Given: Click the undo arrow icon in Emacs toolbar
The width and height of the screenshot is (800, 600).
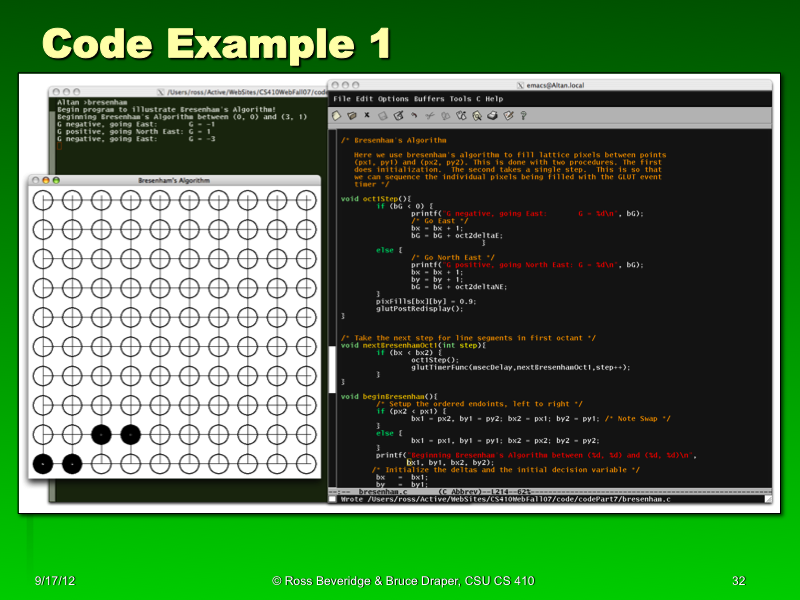Looking at the screenshot, I should click(x=414, y=116).
